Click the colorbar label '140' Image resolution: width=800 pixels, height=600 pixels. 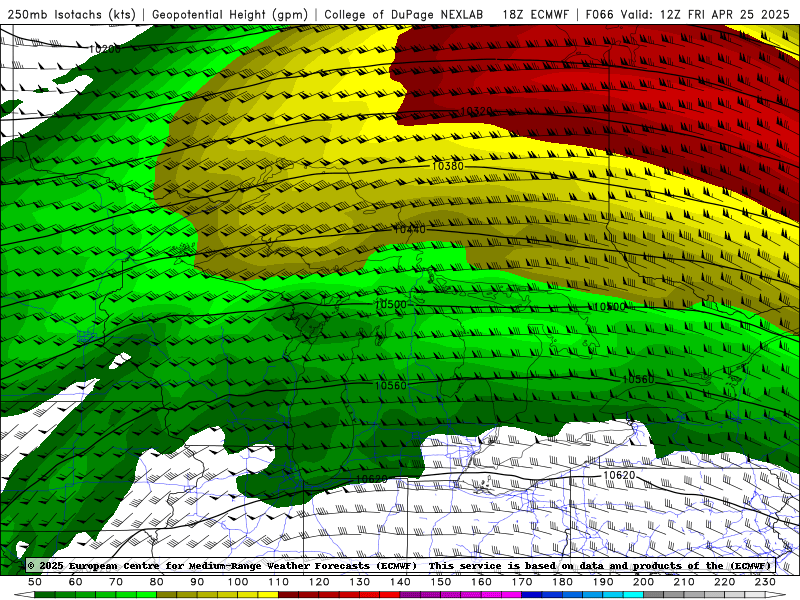click(400, 582)
